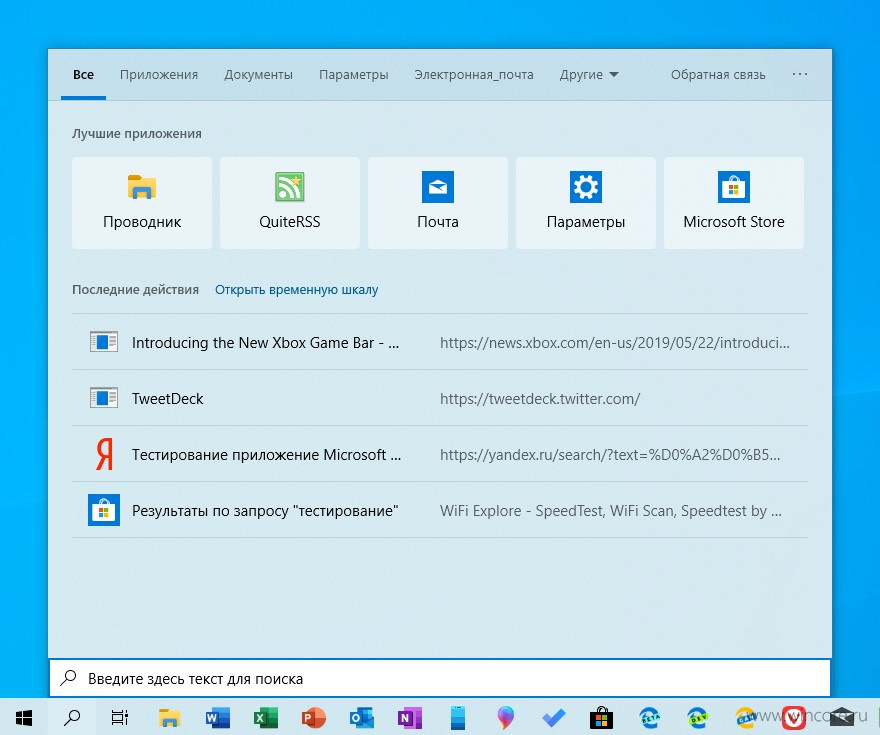
Task: Open Paint 3D from the taskbar
Action: click(506, 717)
